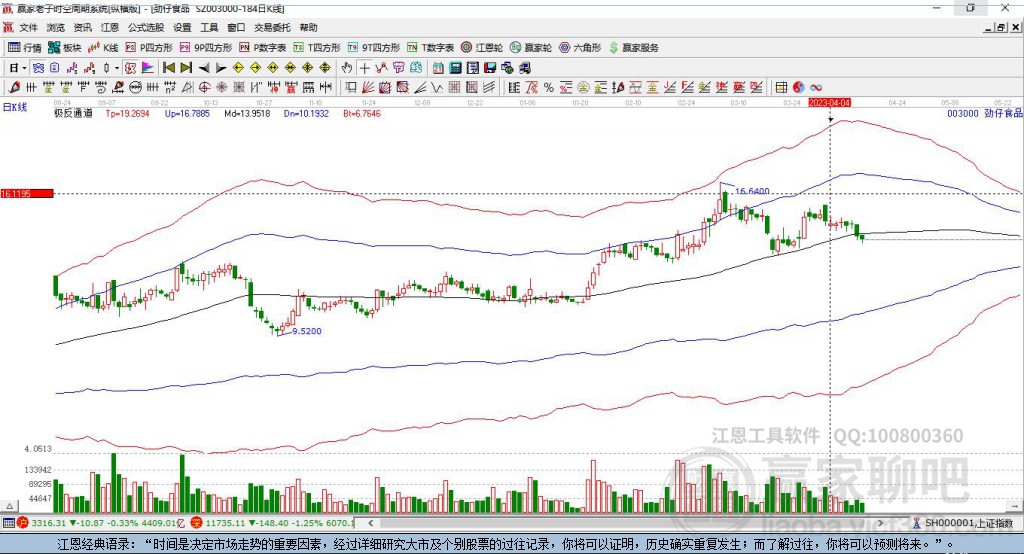Image resolution: width=1024 pixels, height=554 pixels.
Task: Open the 六角形 hexagon tool
Action: point(580,48)
